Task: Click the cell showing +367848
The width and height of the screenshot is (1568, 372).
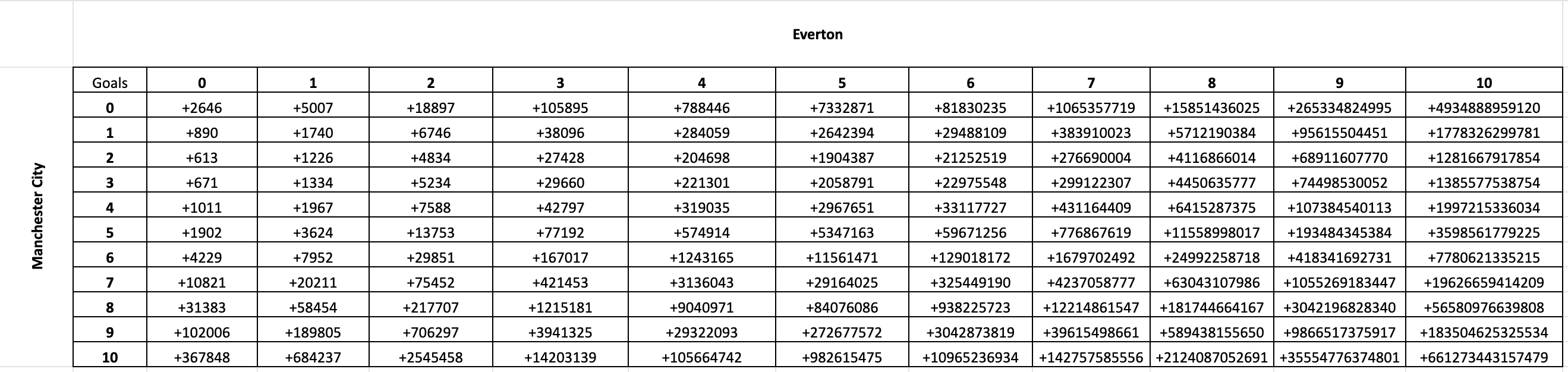Action: [202, 357]
